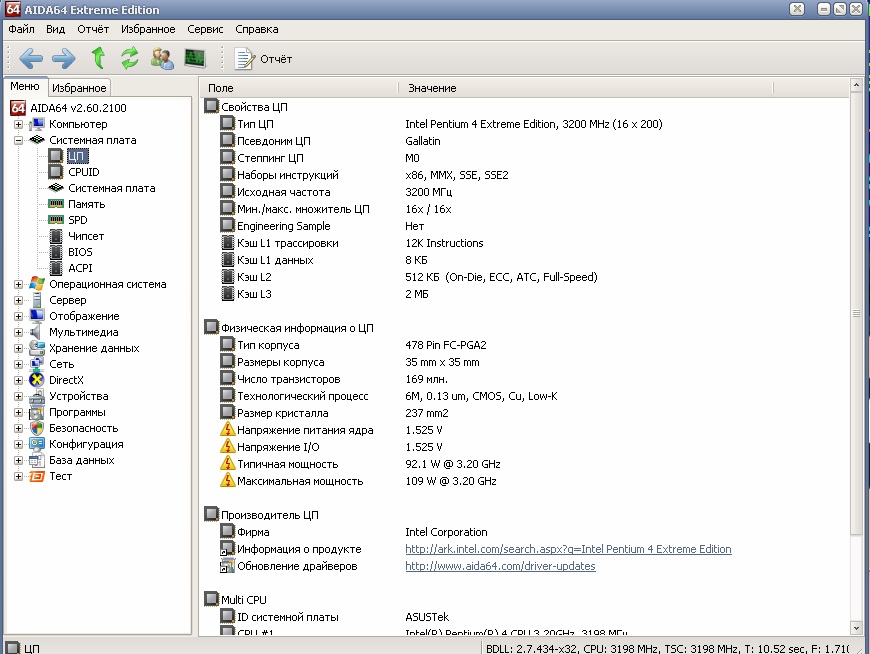Image resolution: width=870 pixels, height=654 pixels.
Task: Expand the Мультимедиа tree node
Action: tap(18, 332)
